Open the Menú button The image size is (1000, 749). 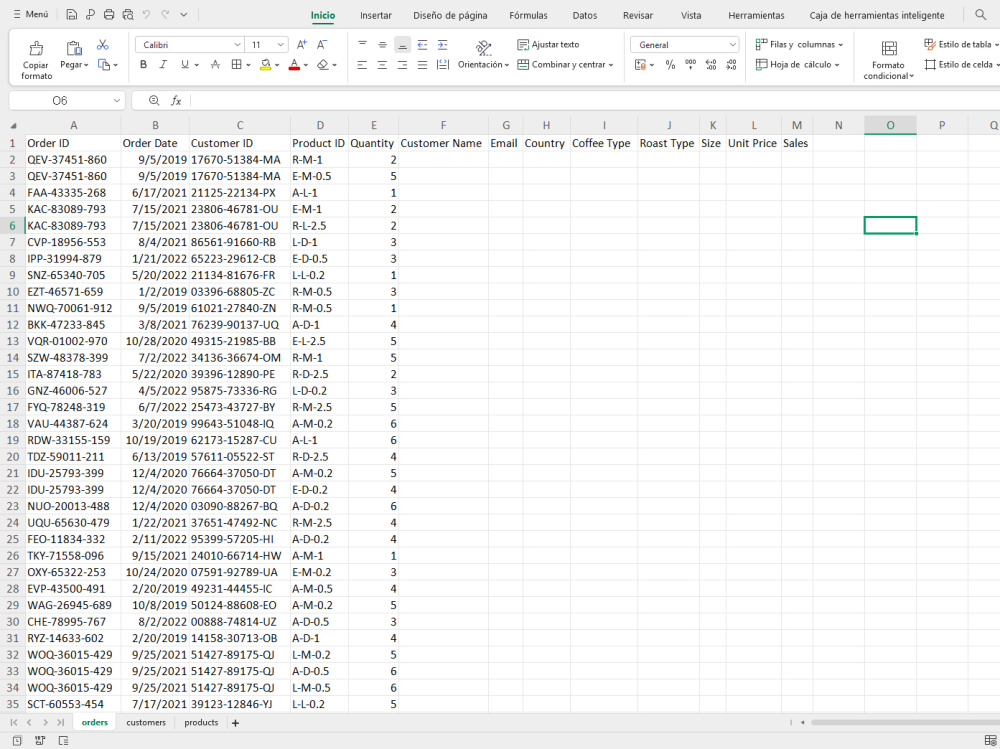(x=31, y=14)
